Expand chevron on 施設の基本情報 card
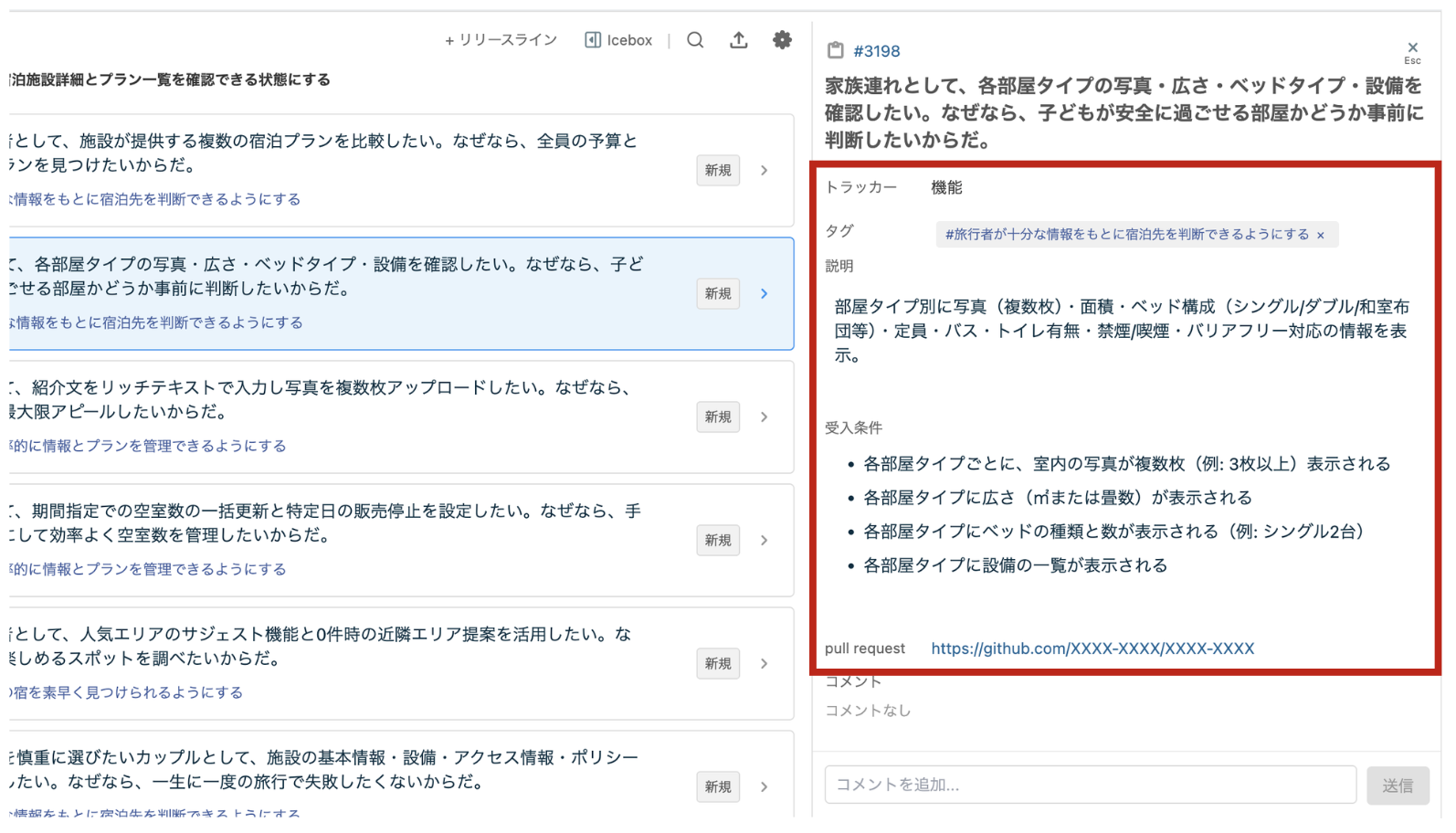The image size is (1456, 833). [x=765, y=786]
